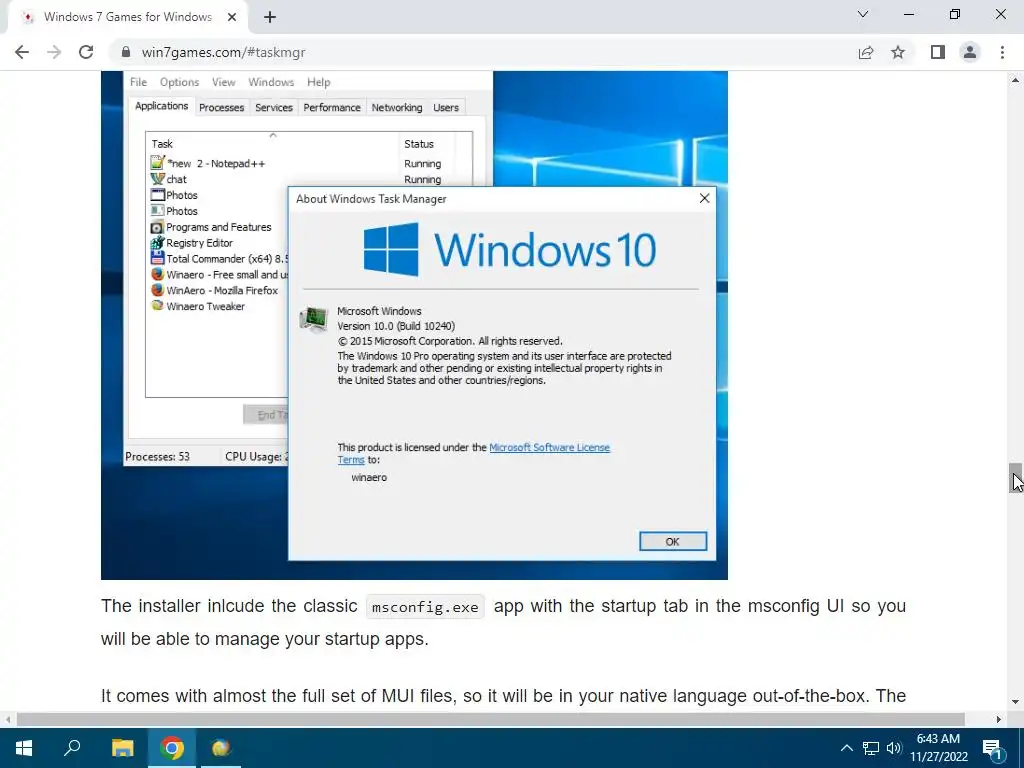1024x768 pixels.
Task: Reload the current page
Action: (86, 52)
